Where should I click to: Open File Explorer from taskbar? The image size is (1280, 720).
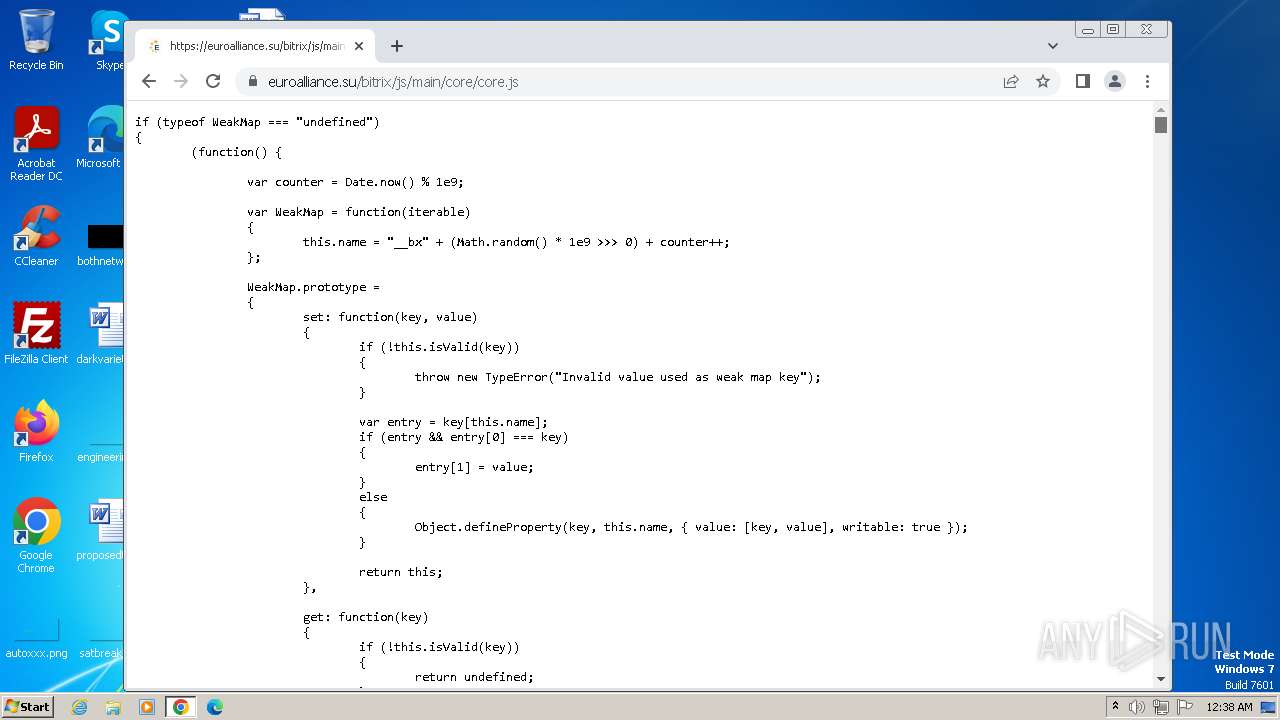113,707
